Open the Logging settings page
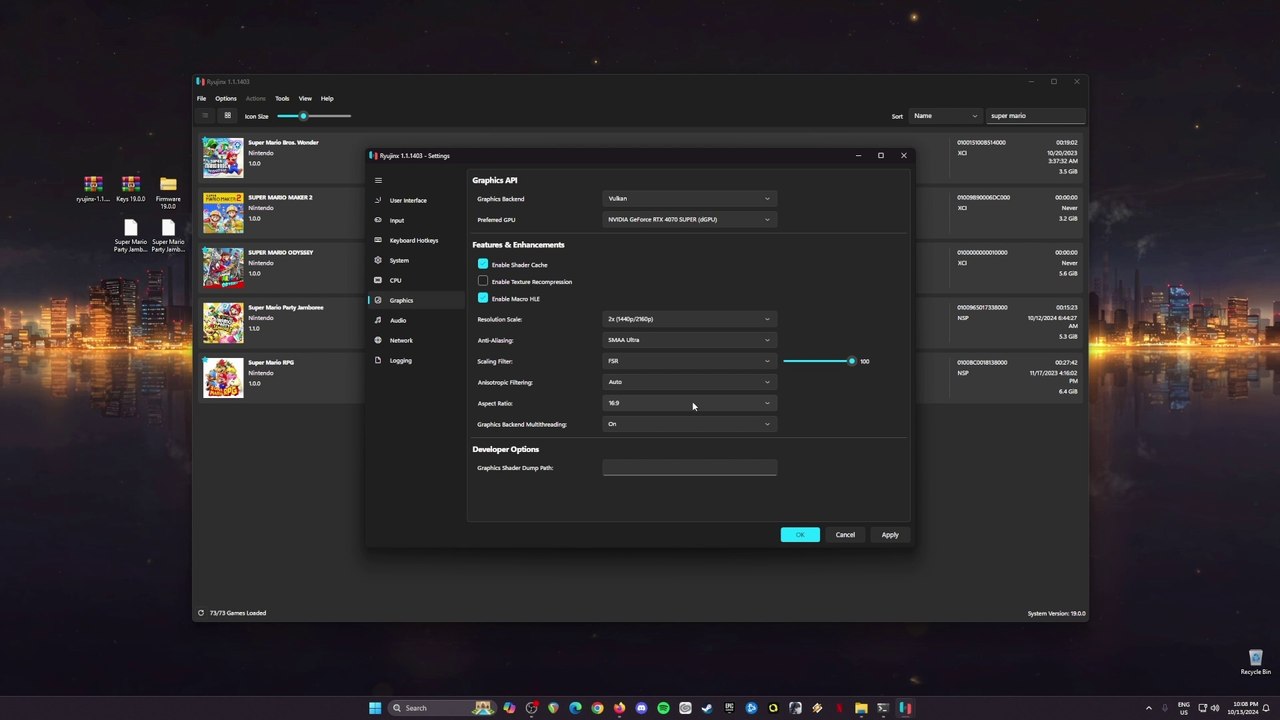Viewport: 1280px width, 720px height. (400, 360)
